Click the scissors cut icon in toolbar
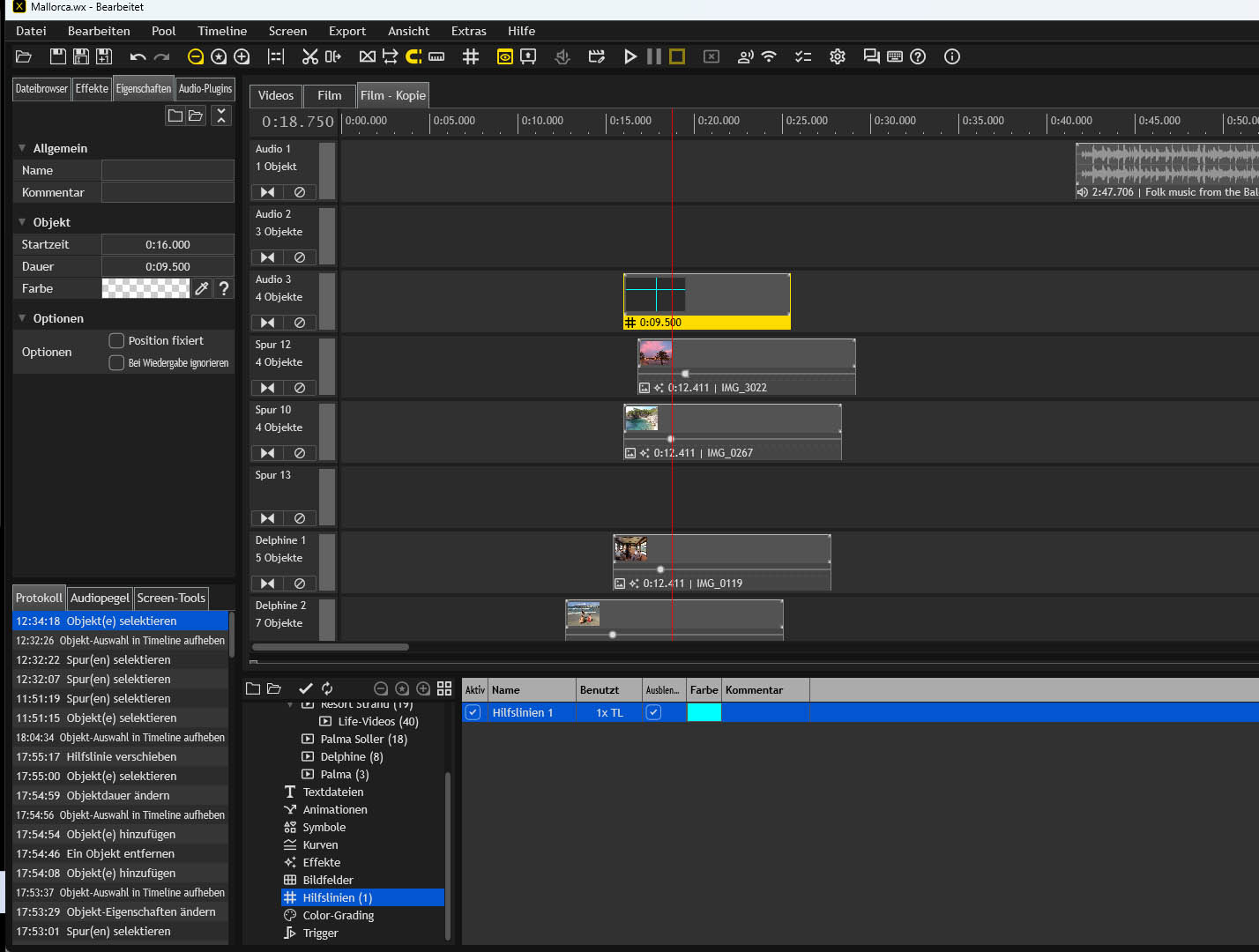 309,56
